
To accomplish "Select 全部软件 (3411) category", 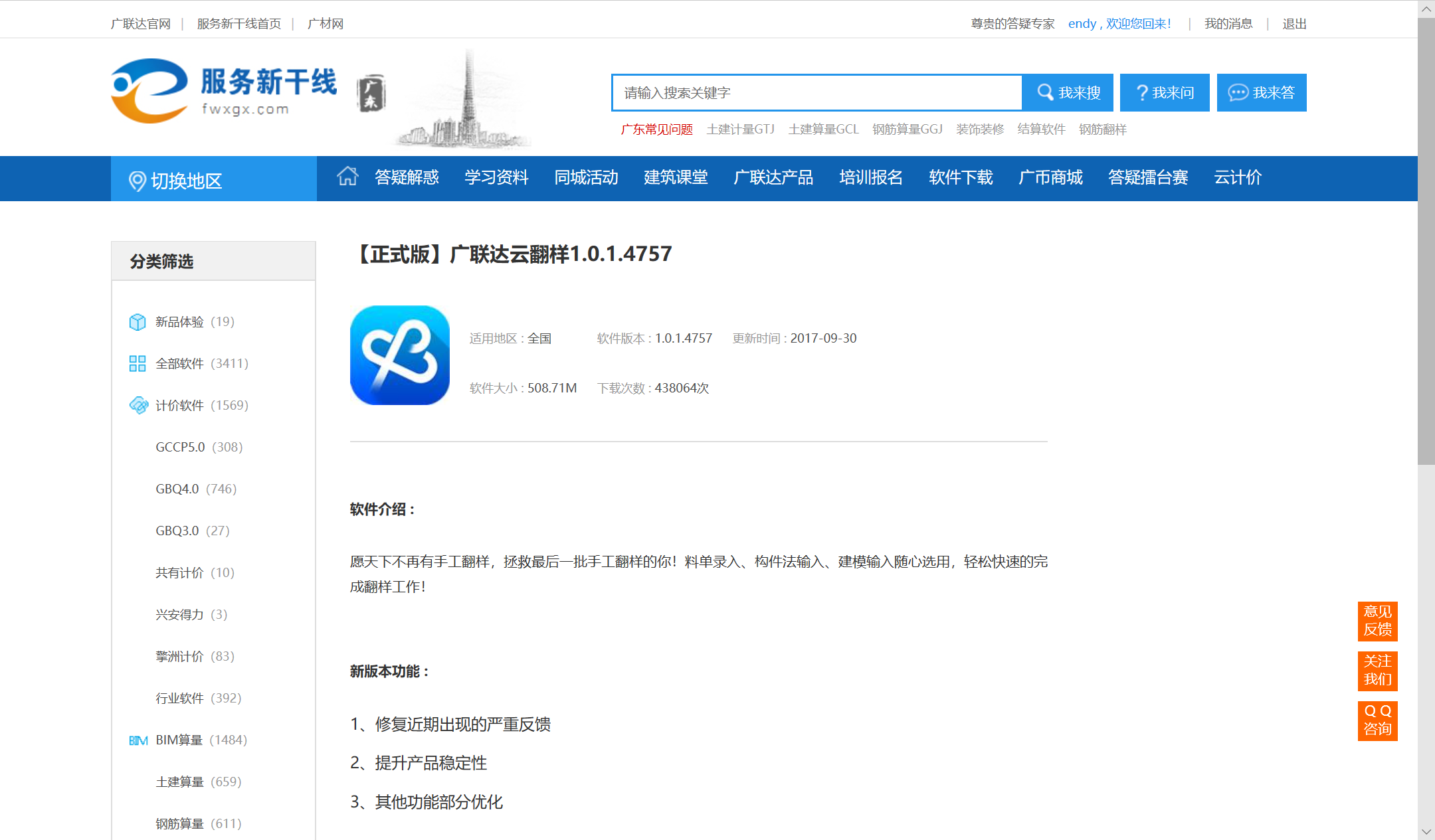I will (202, 364).
